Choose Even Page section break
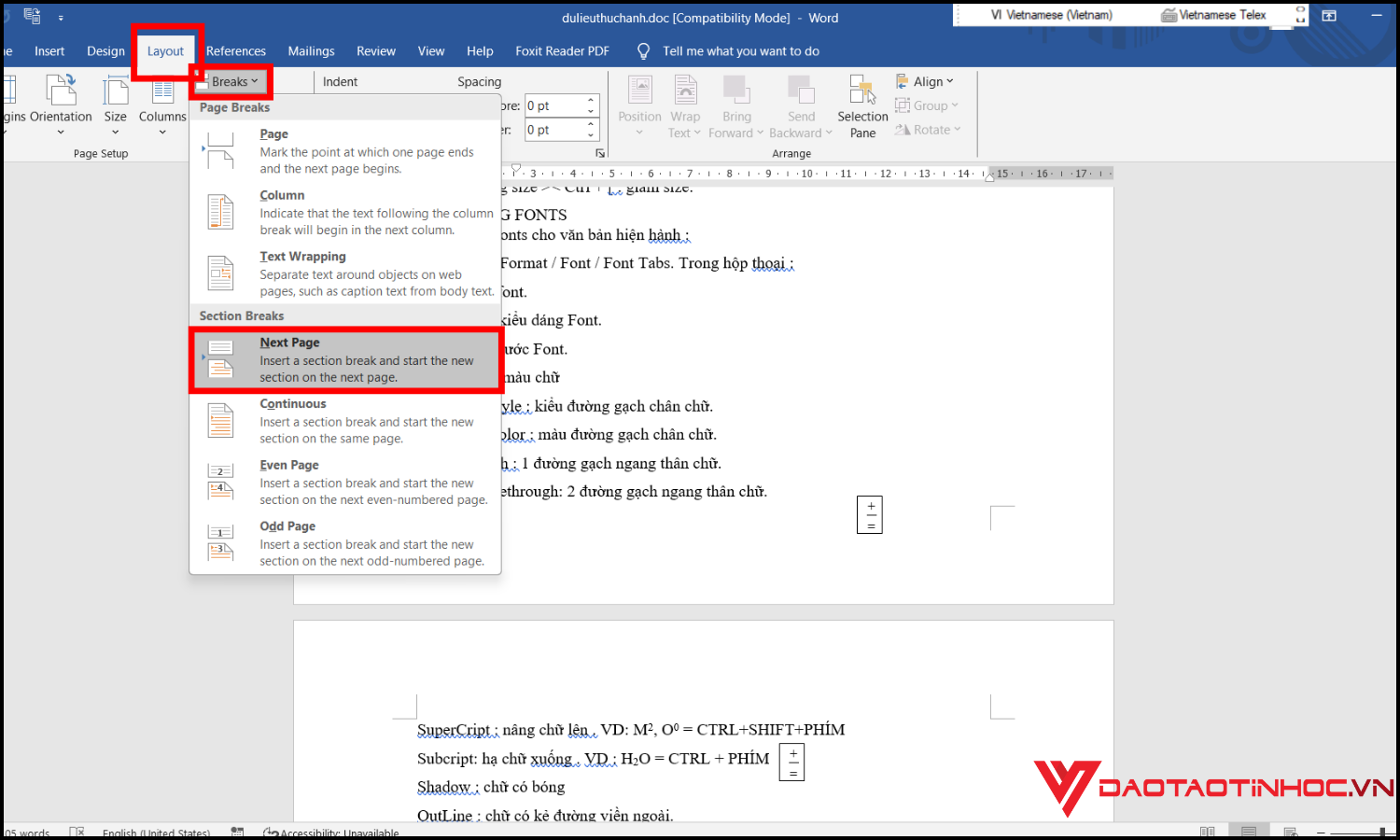The image size is (1400, 840). click(x=345, y=482)
